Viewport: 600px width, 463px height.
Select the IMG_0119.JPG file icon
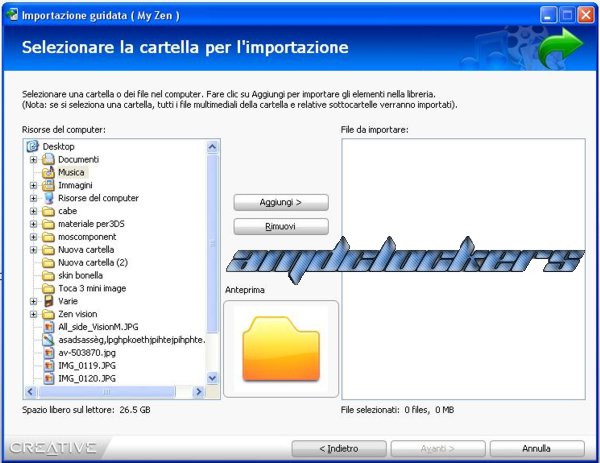[x=47, y=366]
